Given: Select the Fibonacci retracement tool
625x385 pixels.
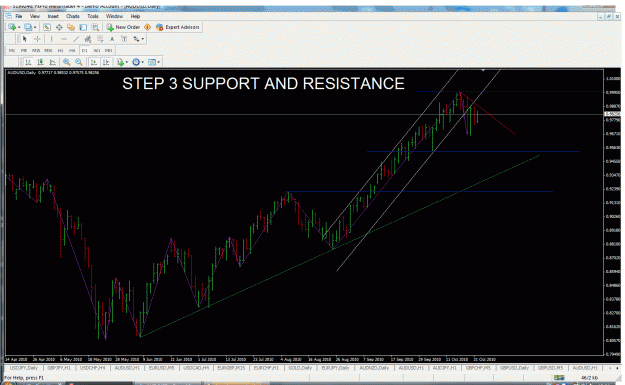Looking at the screenshot, I should pyautogui.click(x=100, y=39).
